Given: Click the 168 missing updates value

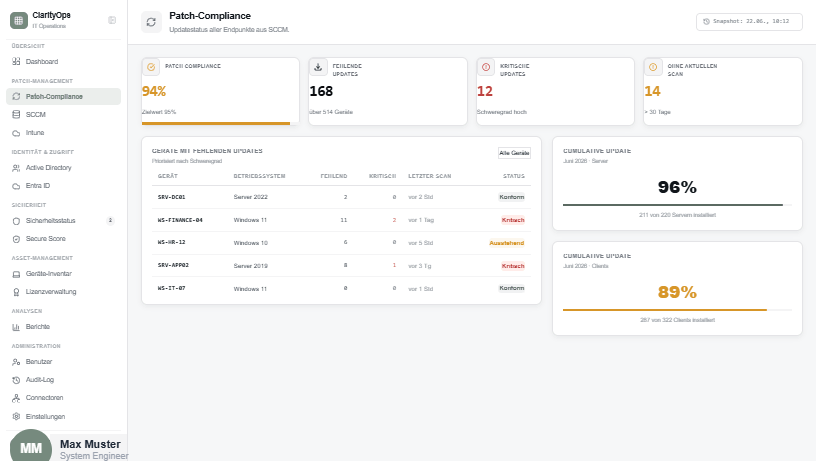Looking at the screenshot, I should (x=321, y=92).
